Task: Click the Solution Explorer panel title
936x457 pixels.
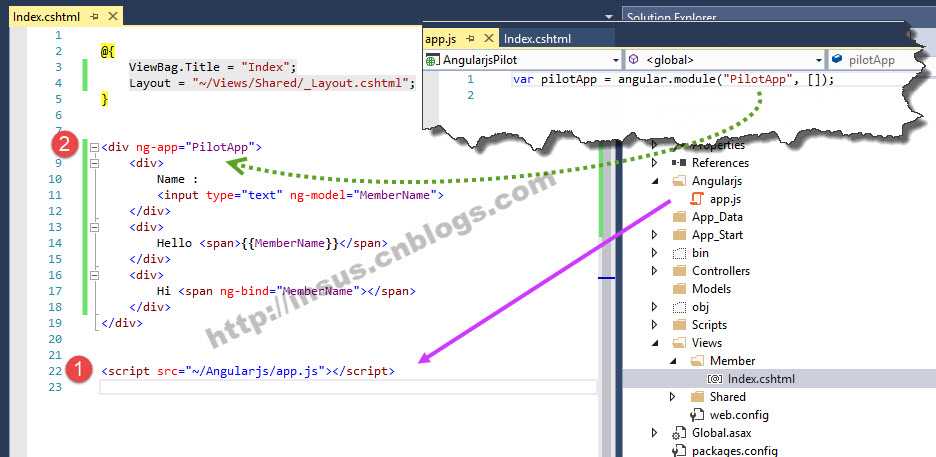Action: [x=671, y=17]
